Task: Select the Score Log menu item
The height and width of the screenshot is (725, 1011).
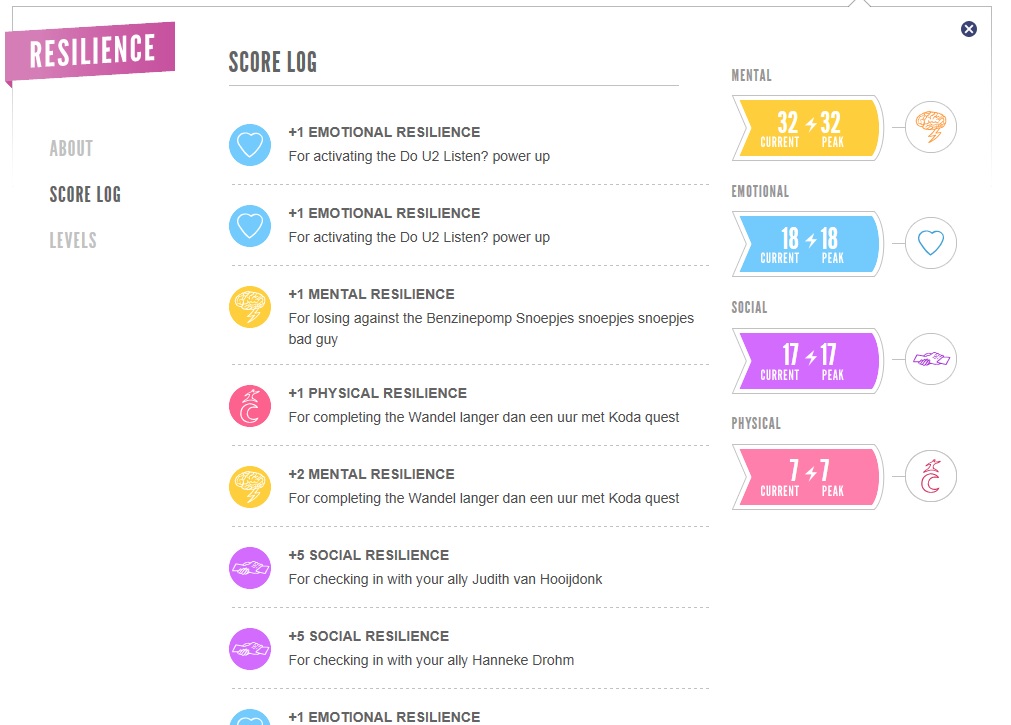Action: [x=85, y=195]
